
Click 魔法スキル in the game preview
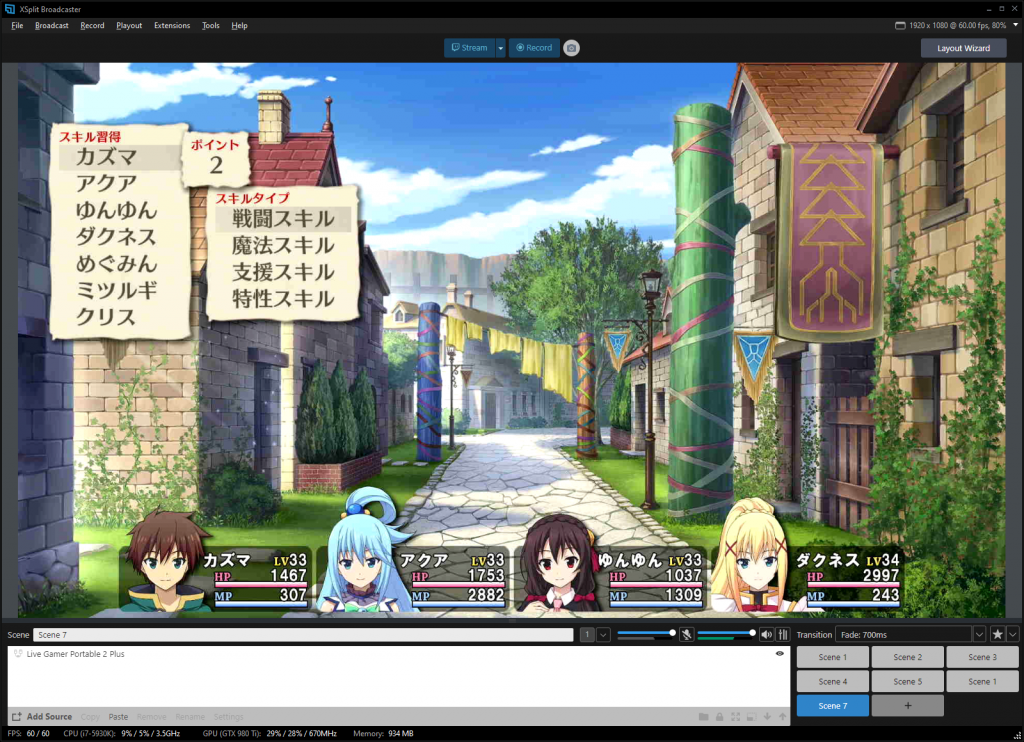click(x=283, y=246)
